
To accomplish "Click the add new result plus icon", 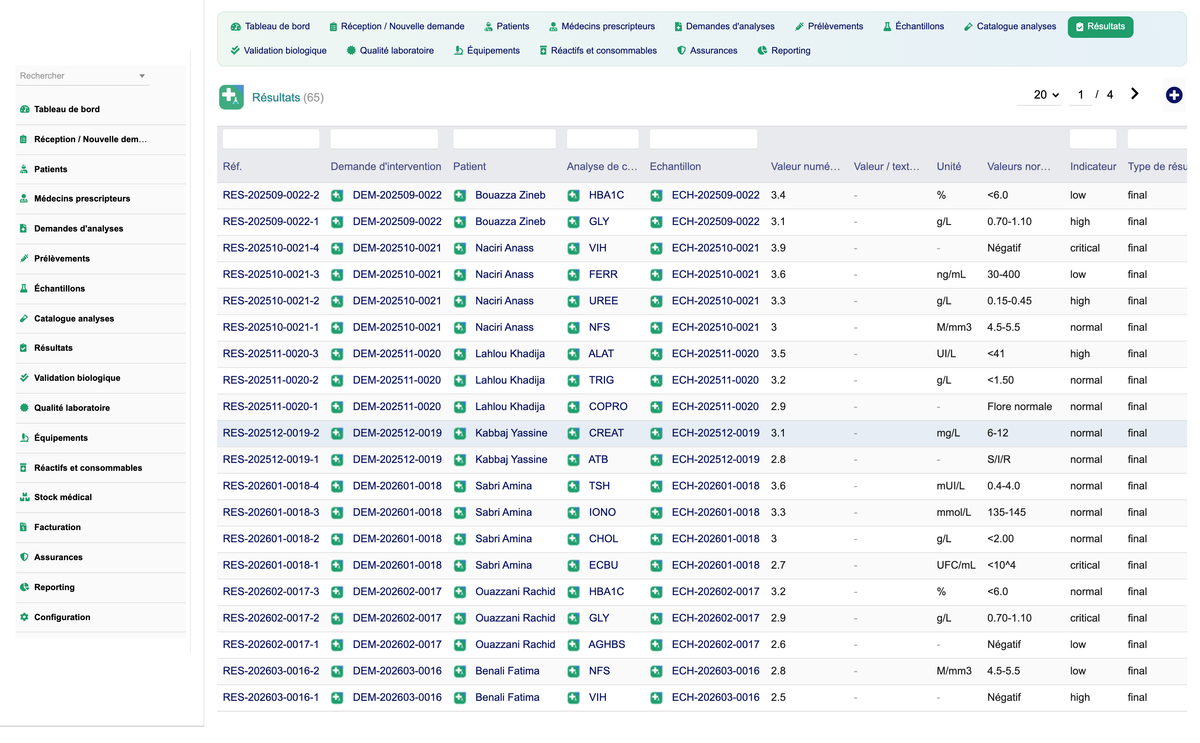I will [x=1174, y=95].
